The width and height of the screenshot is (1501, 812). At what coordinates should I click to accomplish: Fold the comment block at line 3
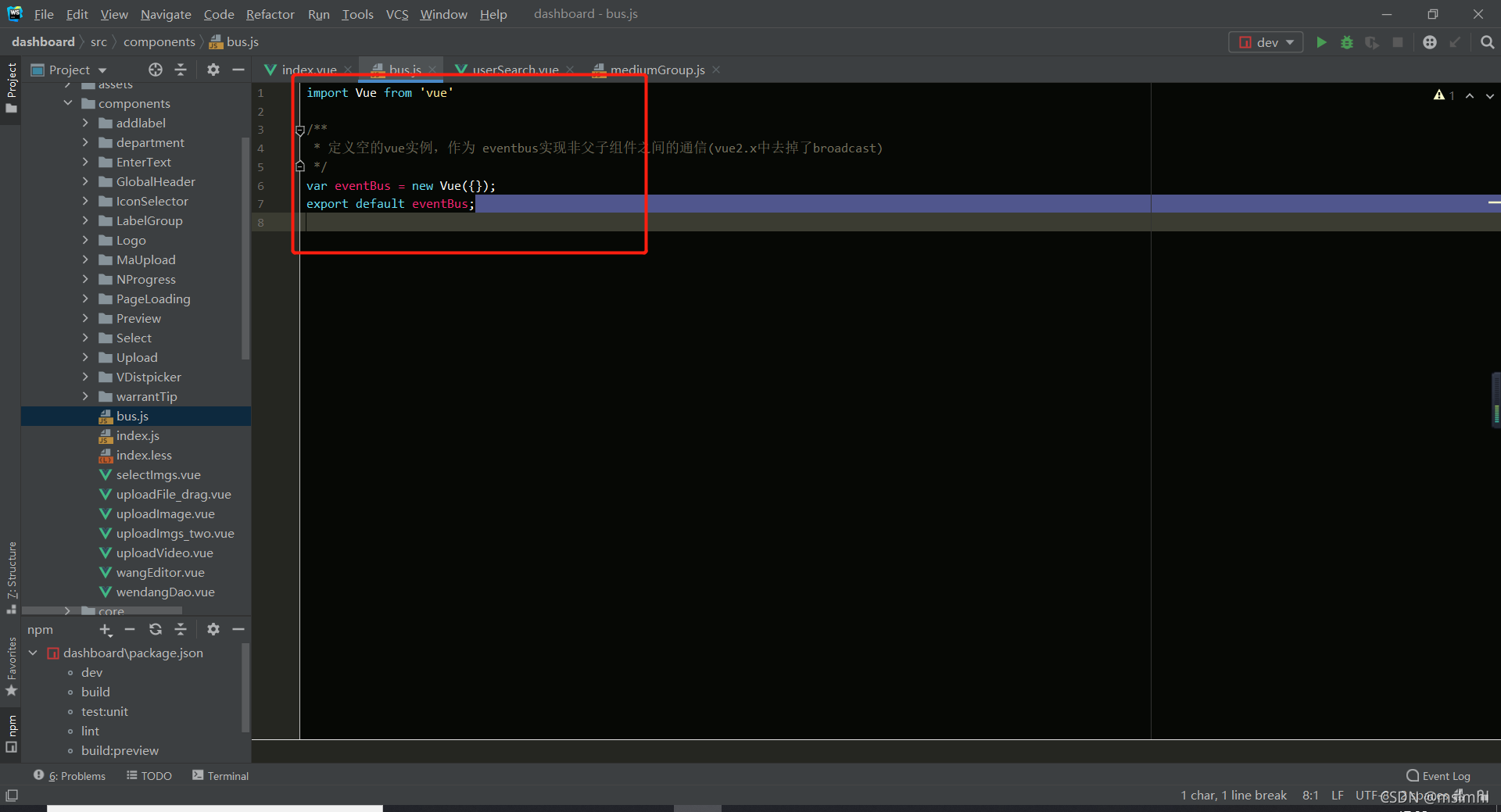pos(300,130)
